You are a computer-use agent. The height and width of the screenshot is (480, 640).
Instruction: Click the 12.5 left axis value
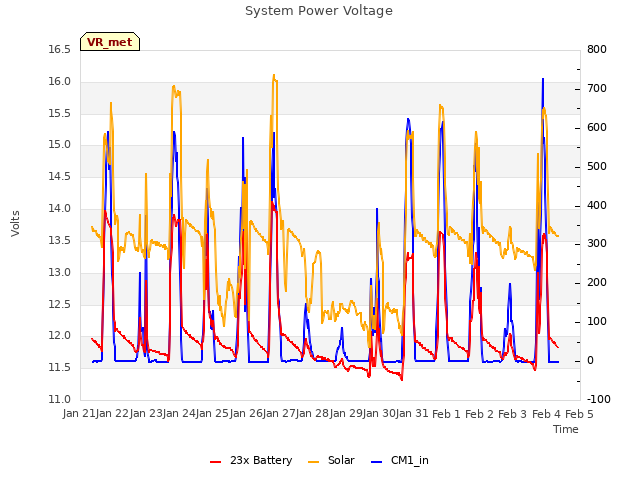coord(60,304)
